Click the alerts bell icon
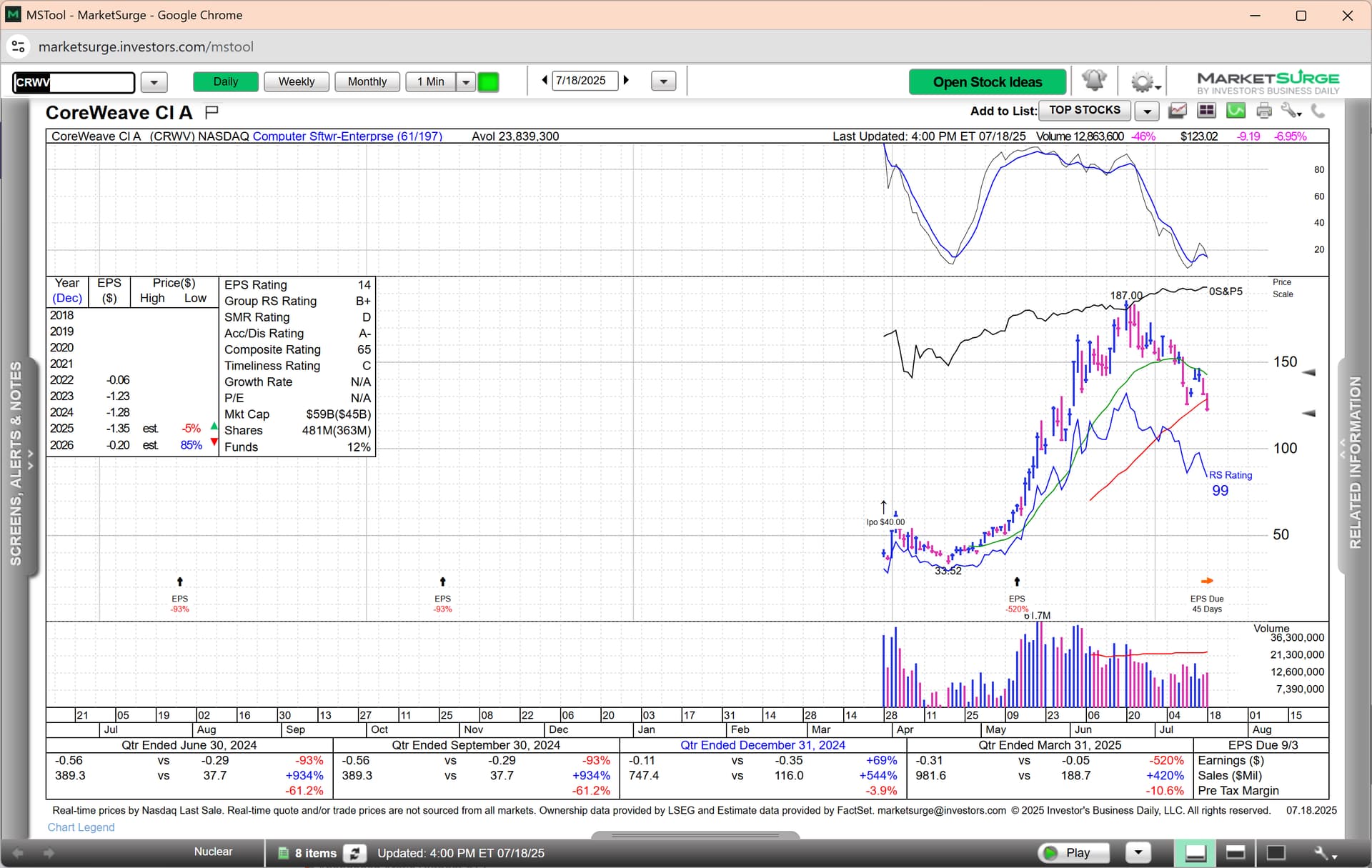Viewport: 1372px width, 868px height. 1093,81
